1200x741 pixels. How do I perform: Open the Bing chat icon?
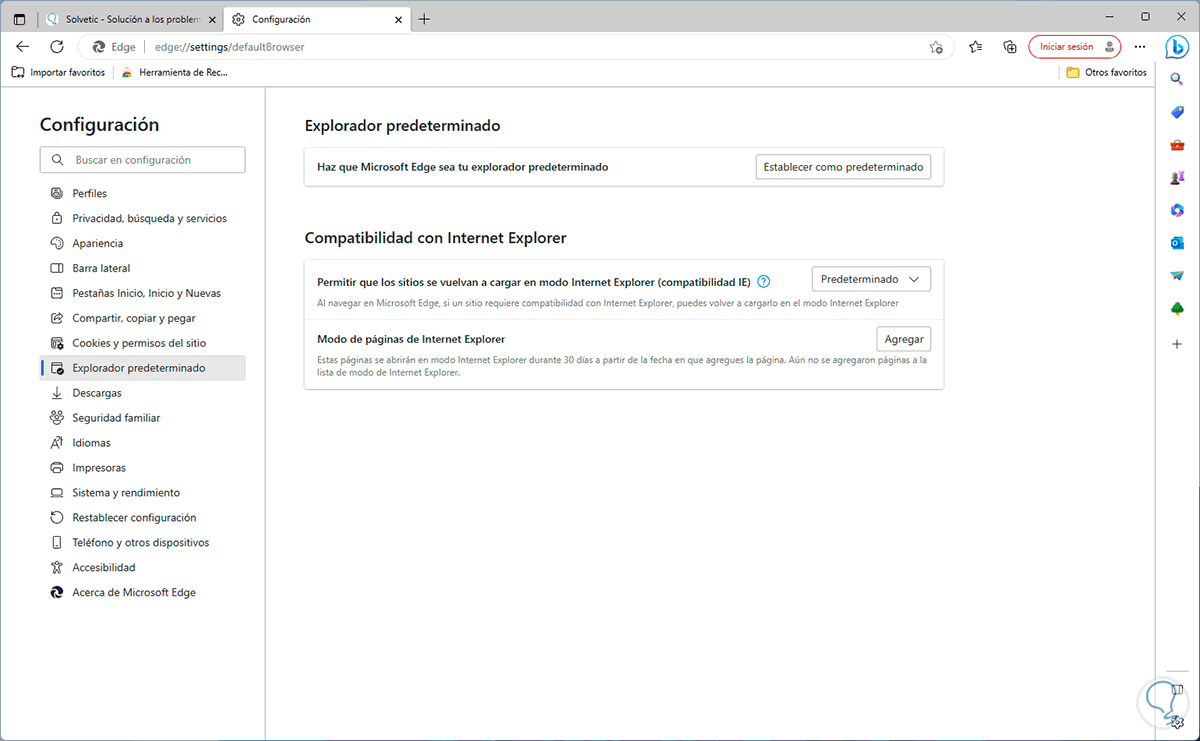click(x=1177, y=47)
